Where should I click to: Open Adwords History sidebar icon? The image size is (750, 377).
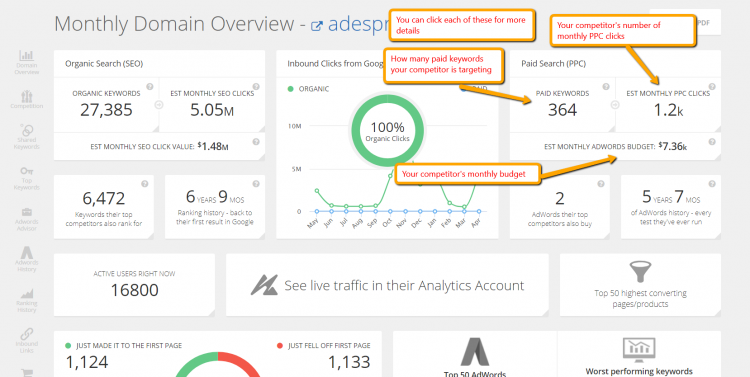[27, 259]
